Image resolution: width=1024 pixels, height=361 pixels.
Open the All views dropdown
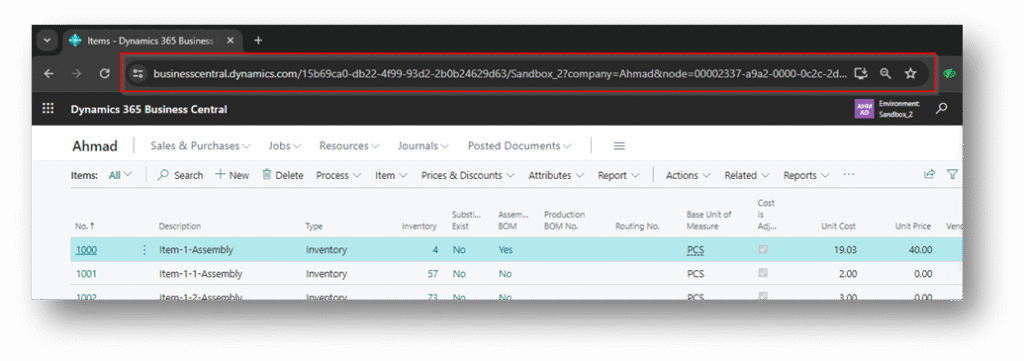tap(120, 175)
